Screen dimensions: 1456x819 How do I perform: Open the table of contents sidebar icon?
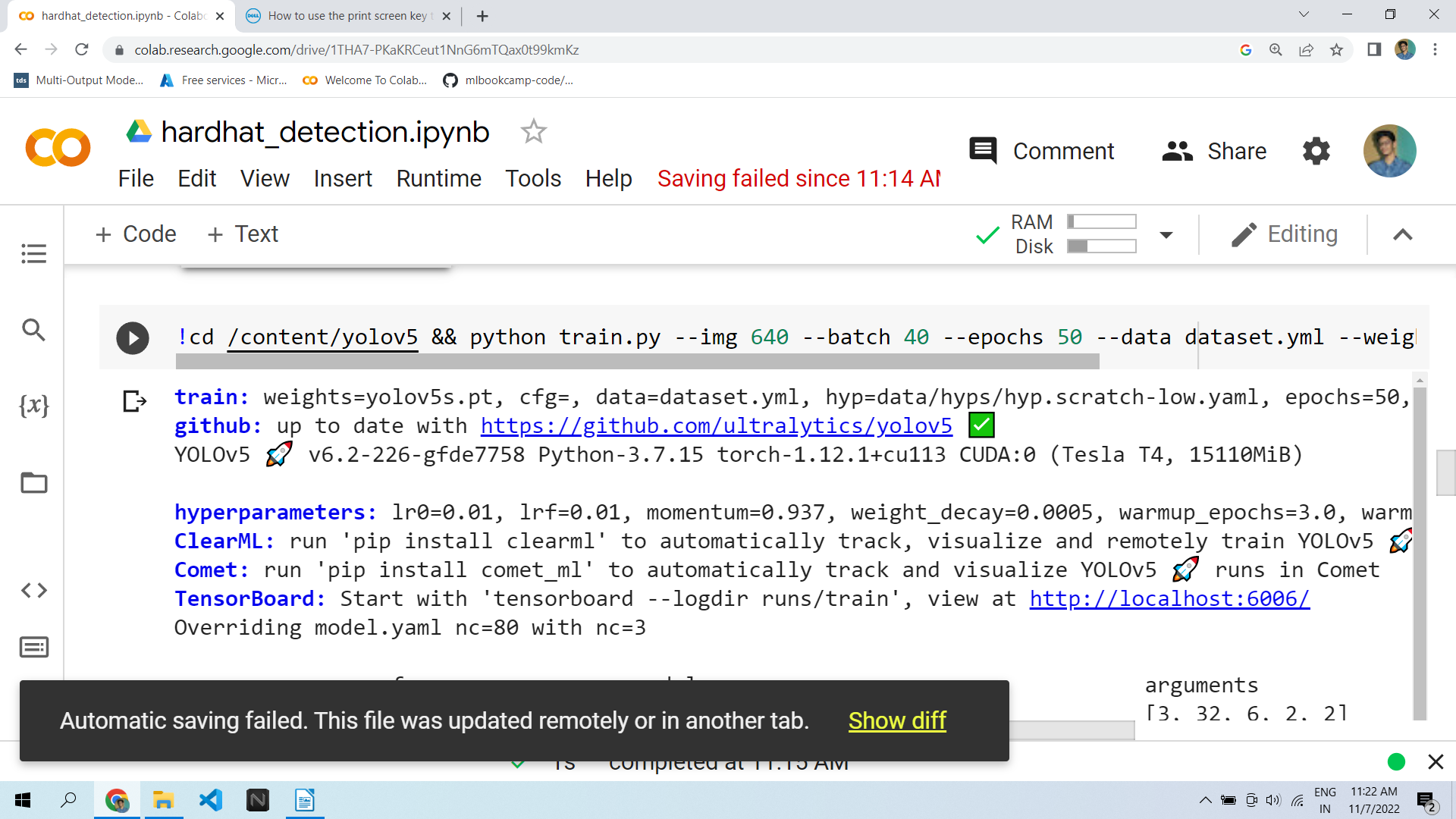pos(34,253)
